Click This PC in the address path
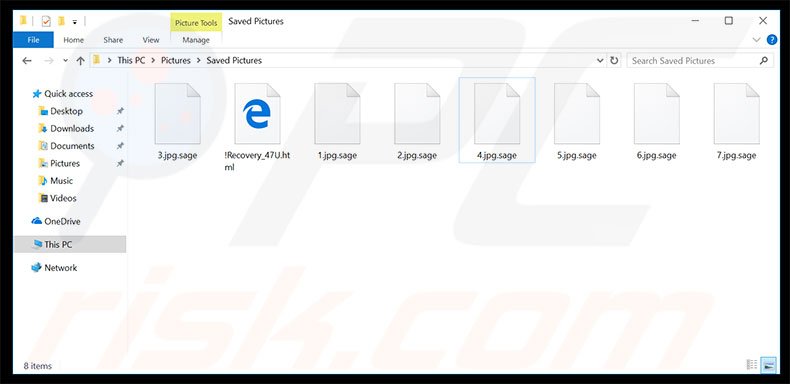Screen dimensions: 790x384 tap(131, 60)
